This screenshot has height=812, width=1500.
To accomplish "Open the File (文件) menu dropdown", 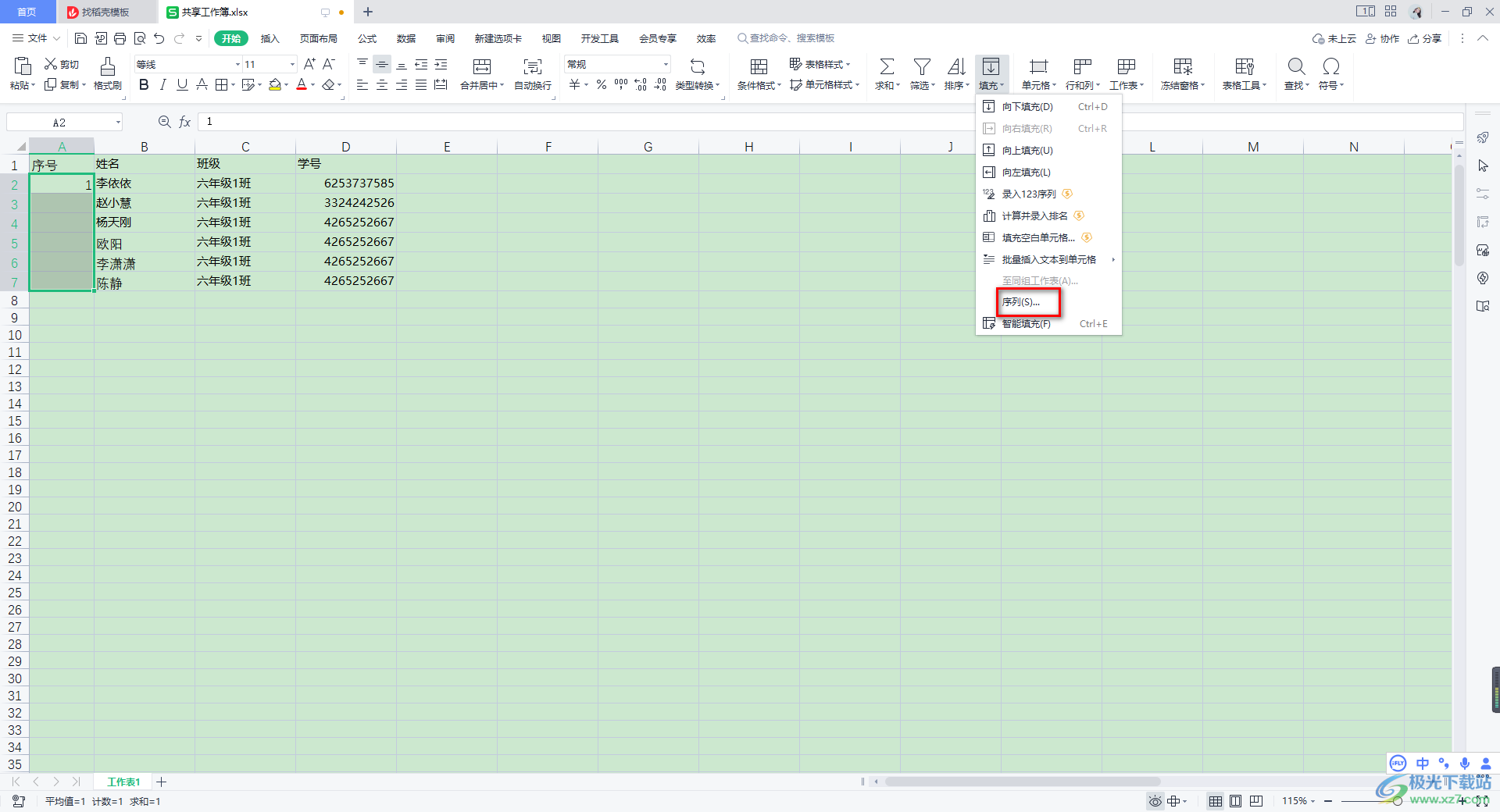I will point(36,38).
